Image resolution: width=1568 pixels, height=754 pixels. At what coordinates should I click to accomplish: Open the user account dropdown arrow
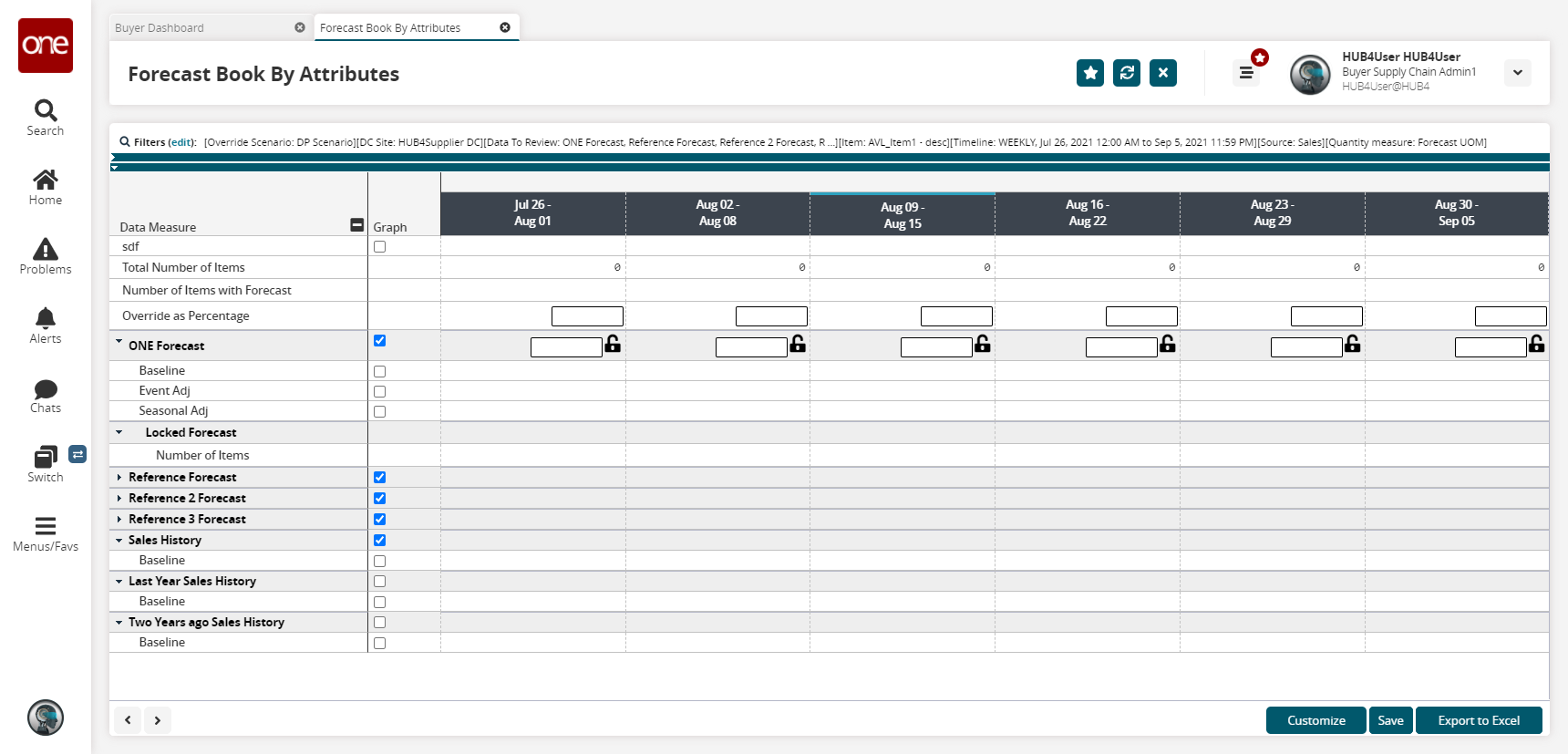pyautogui.click(x=1518, y=73)
